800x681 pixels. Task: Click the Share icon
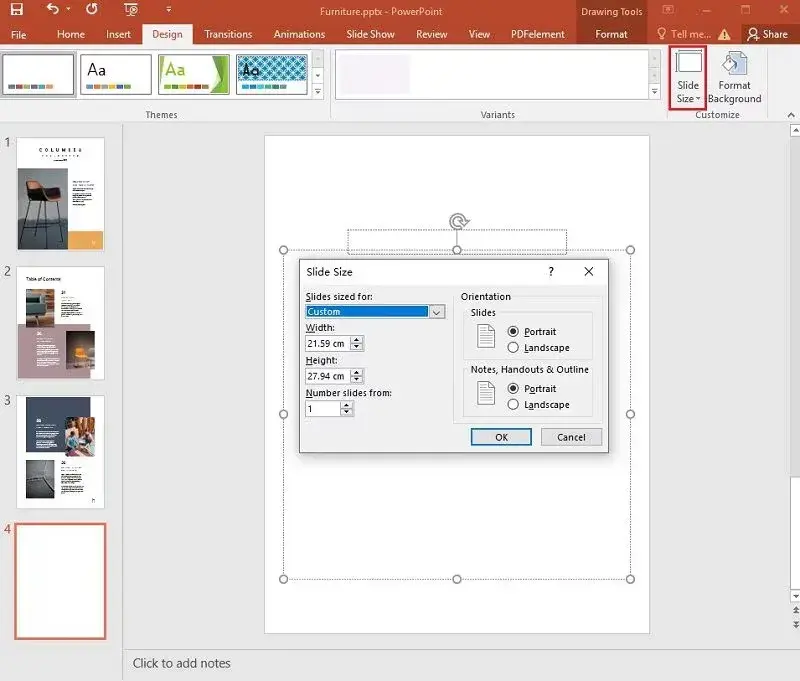[768, 34]
